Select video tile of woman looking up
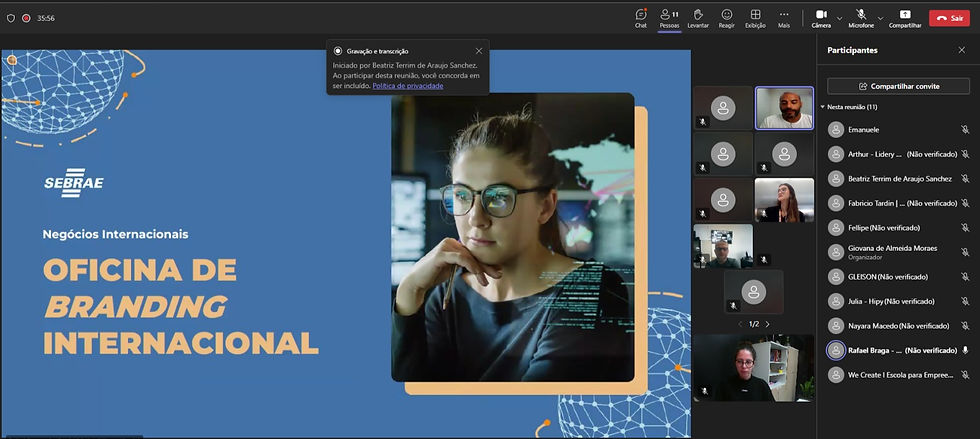This screenshot has width=980, height=439. 784,200
